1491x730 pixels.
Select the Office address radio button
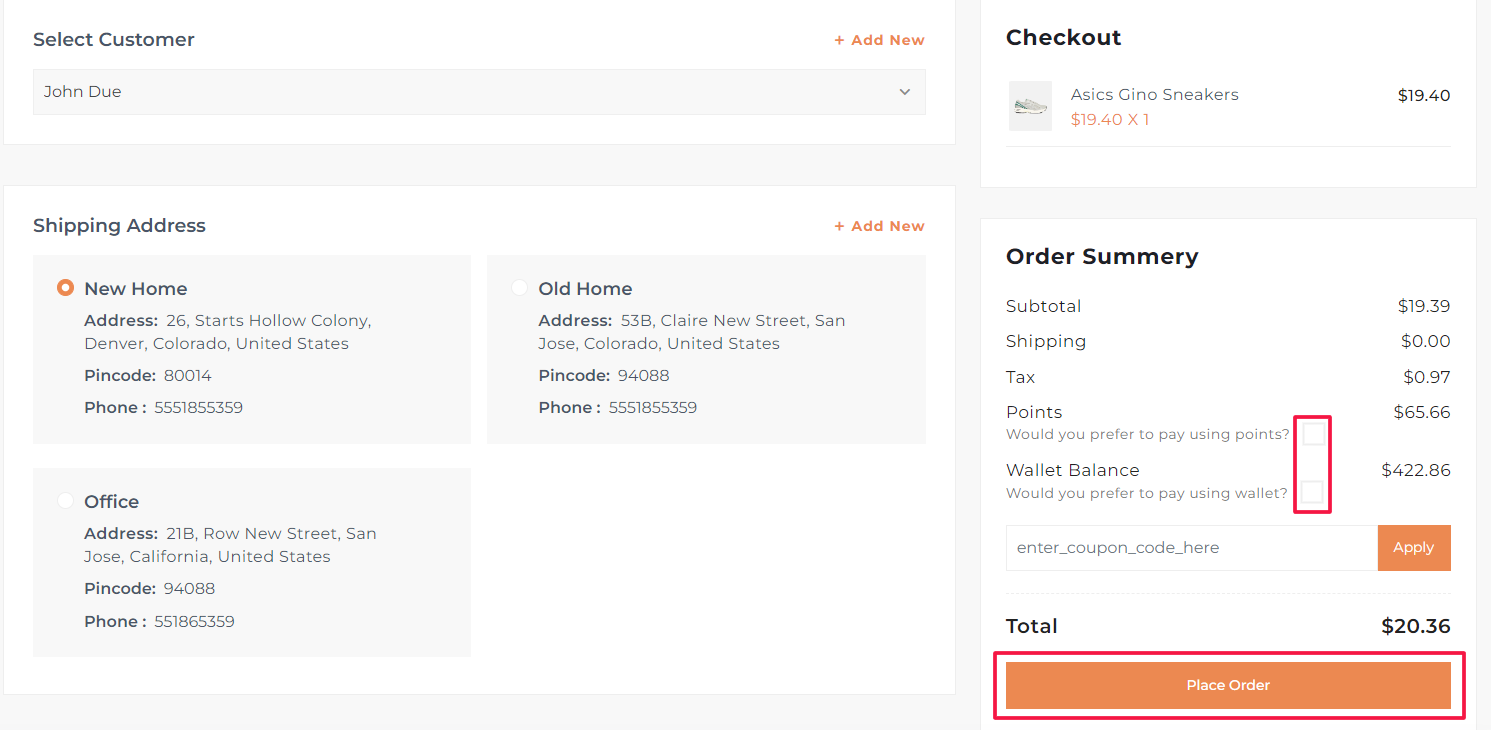65,500
